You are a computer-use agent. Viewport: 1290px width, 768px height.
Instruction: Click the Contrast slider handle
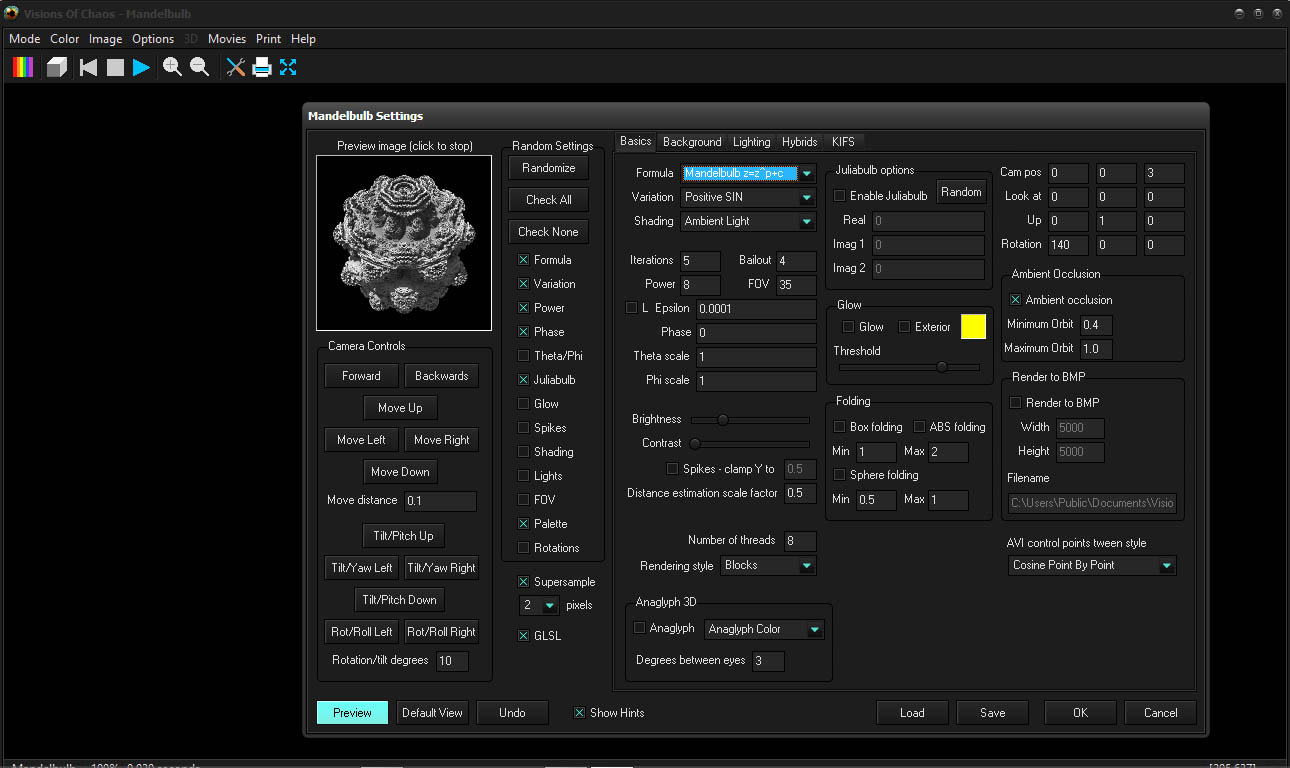(x=695, y=443)
